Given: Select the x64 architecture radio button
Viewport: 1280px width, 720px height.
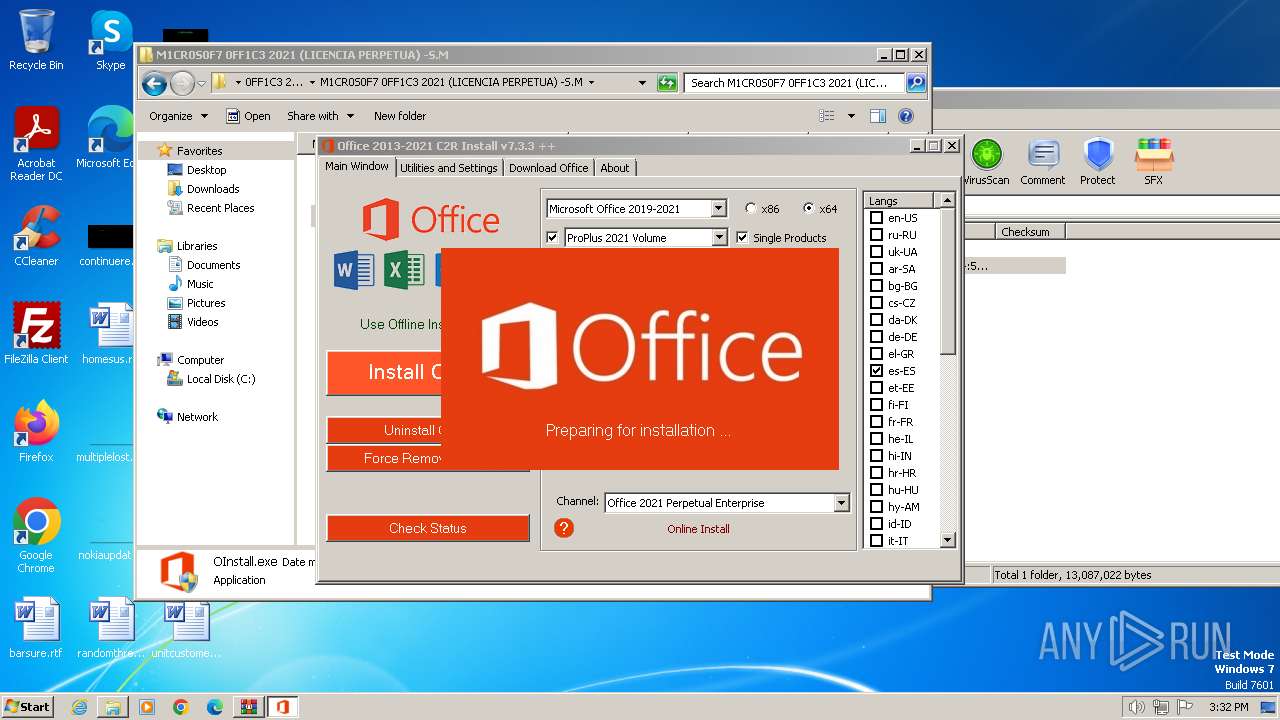Looking at the screenshot, I should (x=809, y=209).
